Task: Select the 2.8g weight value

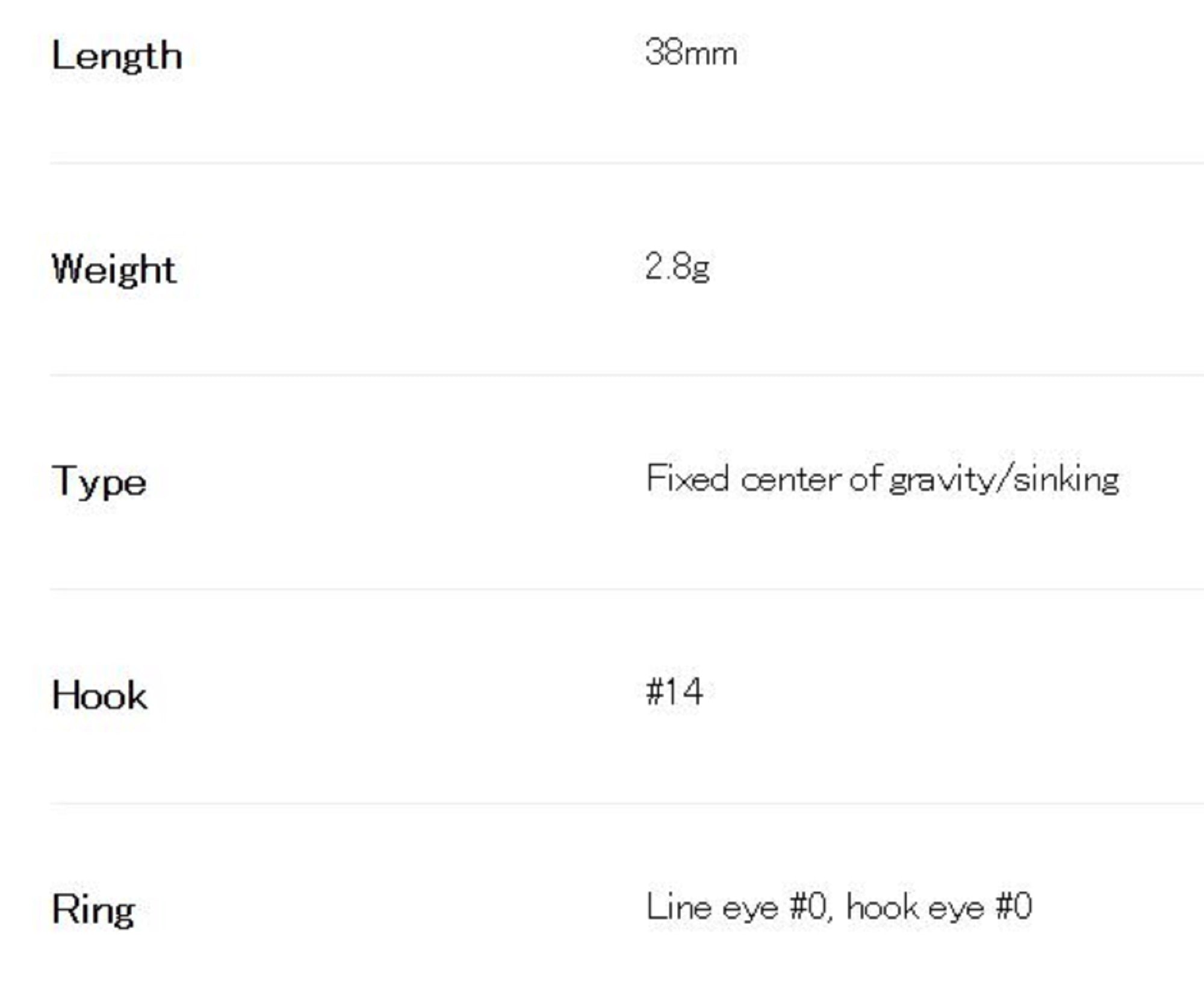Action: pyautogui.click(x=677, y=267)
